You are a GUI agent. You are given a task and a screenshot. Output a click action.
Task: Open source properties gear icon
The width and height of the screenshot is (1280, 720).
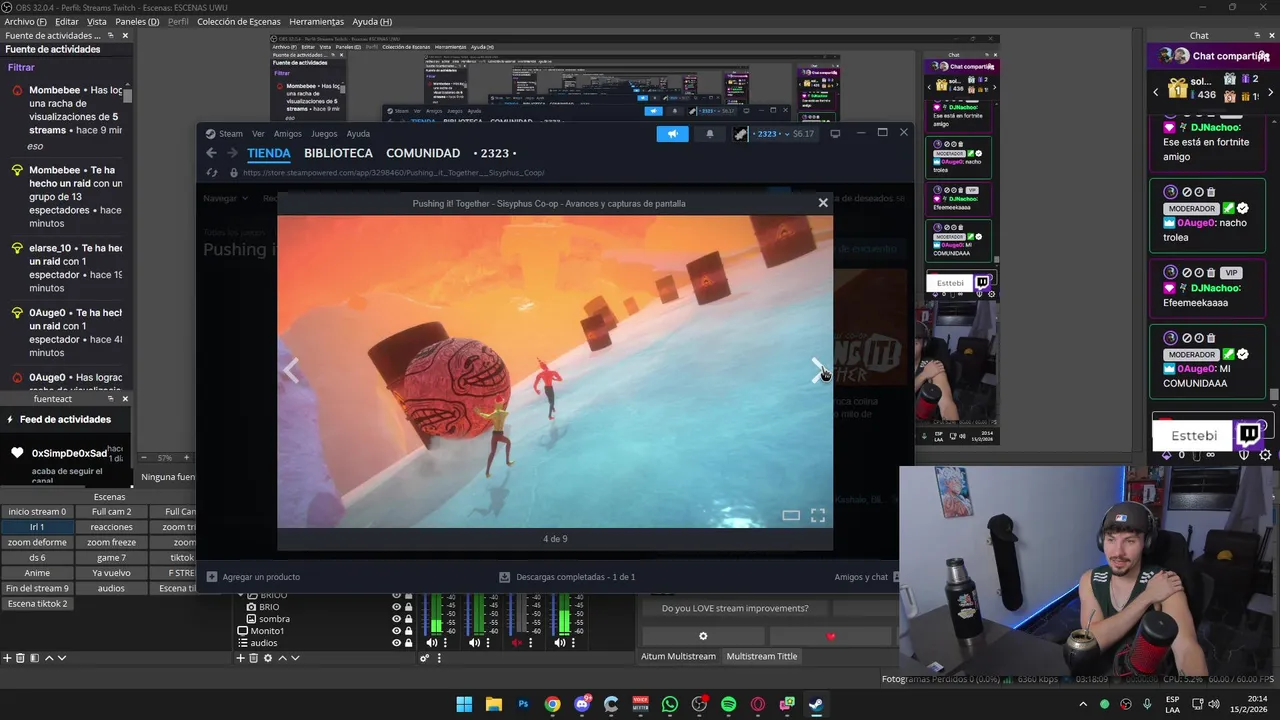[x=267, y=658]
